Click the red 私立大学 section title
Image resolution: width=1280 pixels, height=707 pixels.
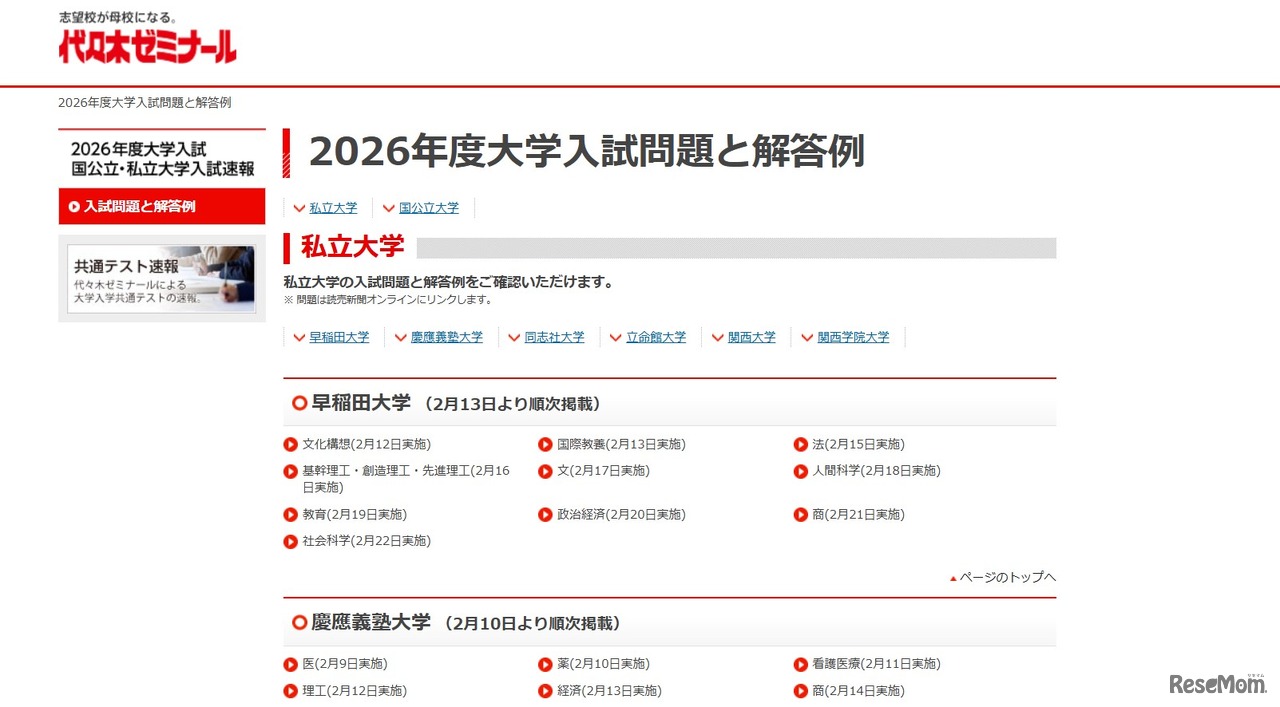click(352, 246)
